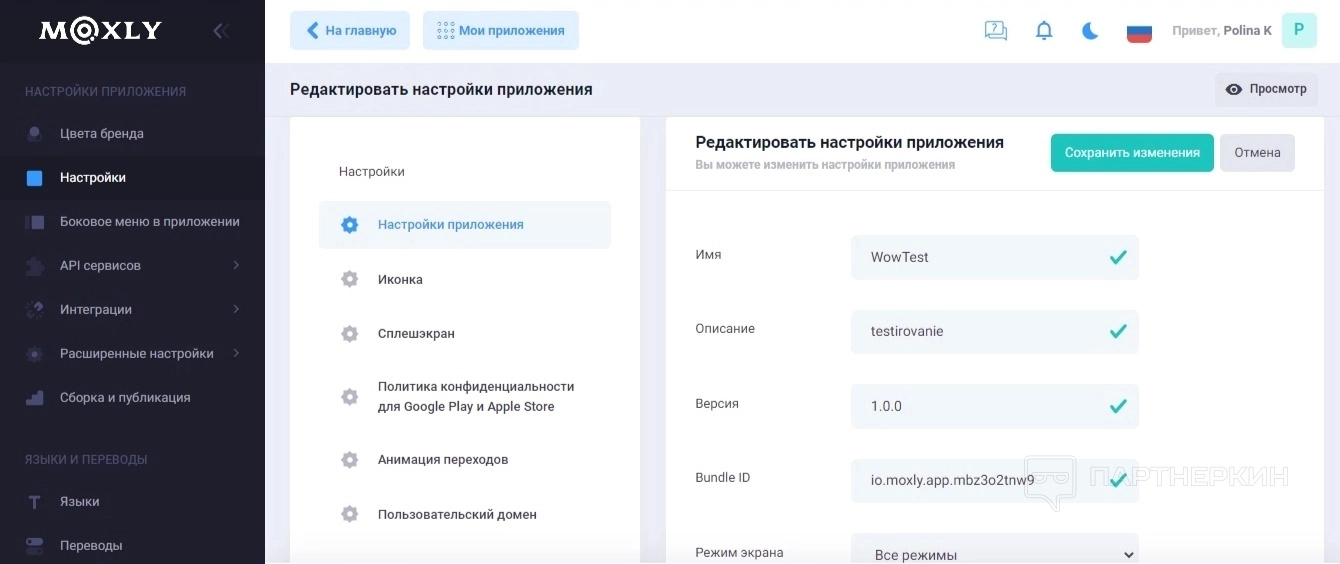This screenshot has width=1340, height=564.
Task: Click gear icon beside Анимация переходов
Action: tap(349, 460)
